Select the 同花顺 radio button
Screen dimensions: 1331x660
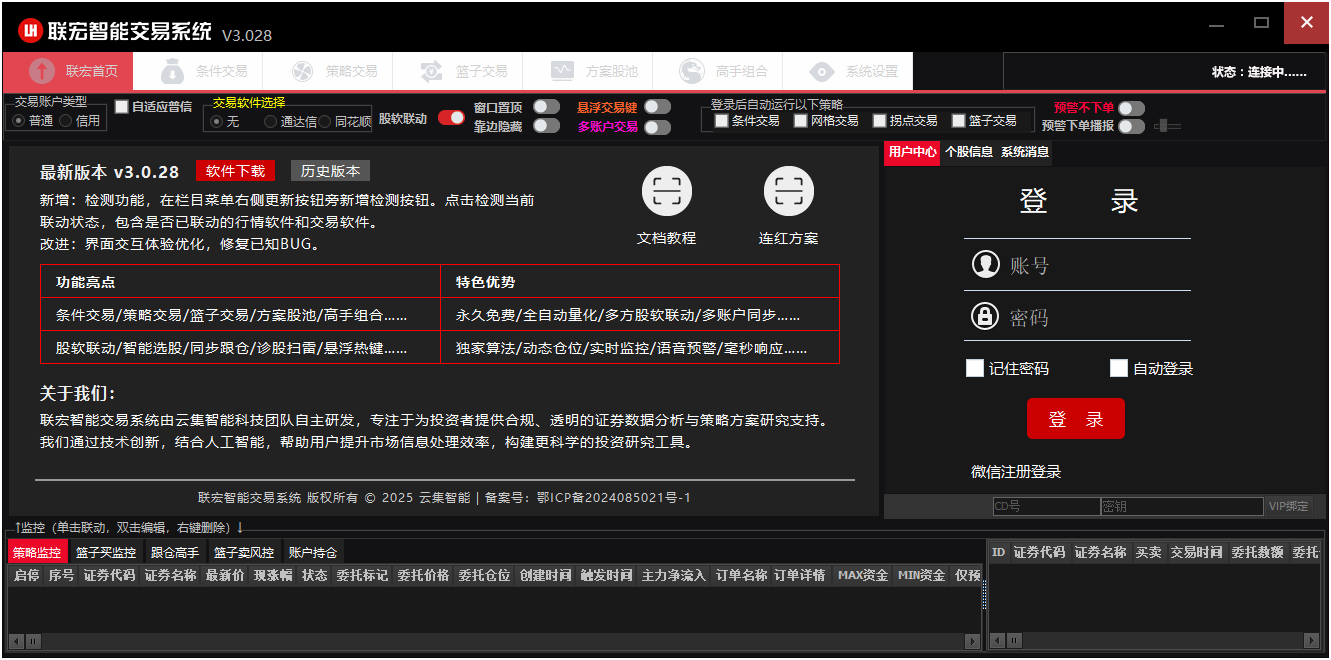(x=327, y=122)
